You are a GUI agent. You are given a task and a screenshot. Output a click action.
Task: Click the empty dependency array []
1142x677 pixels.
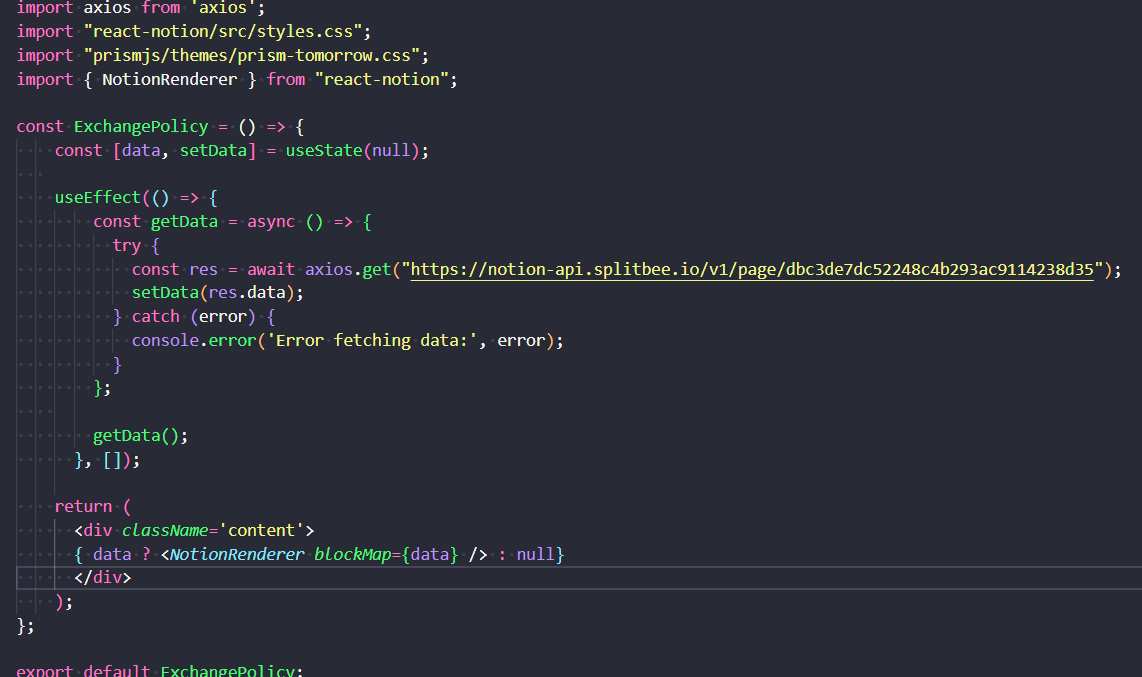(x=112, y=460)
